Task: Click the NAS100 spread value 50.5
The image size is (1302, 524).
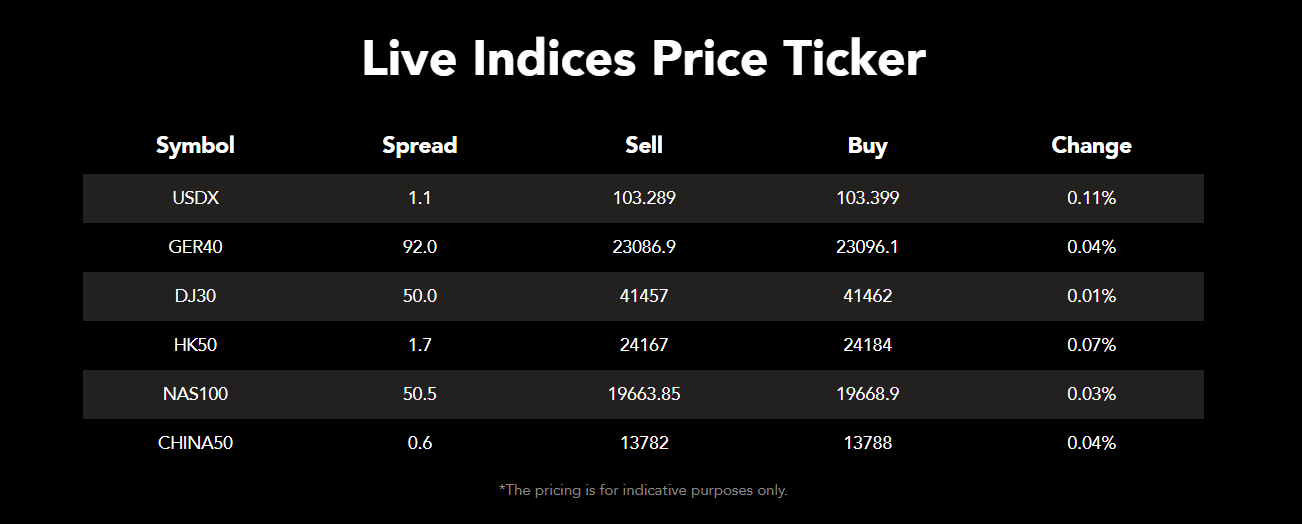Action: coord(419,394)
